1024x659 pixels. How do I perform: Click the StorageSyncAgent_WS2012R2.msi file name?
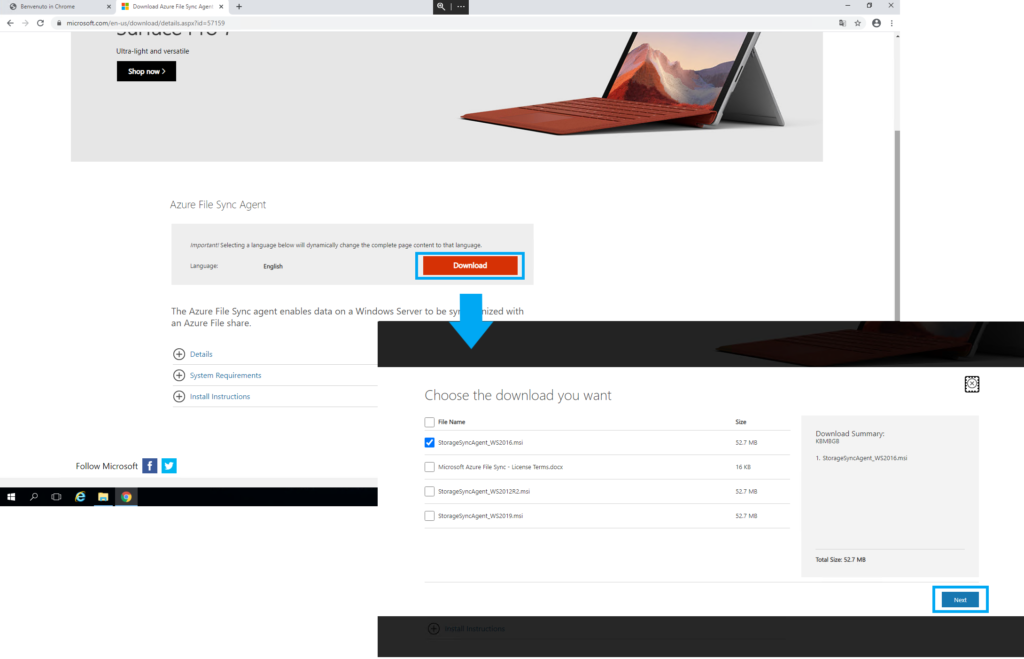click(484, 491)
